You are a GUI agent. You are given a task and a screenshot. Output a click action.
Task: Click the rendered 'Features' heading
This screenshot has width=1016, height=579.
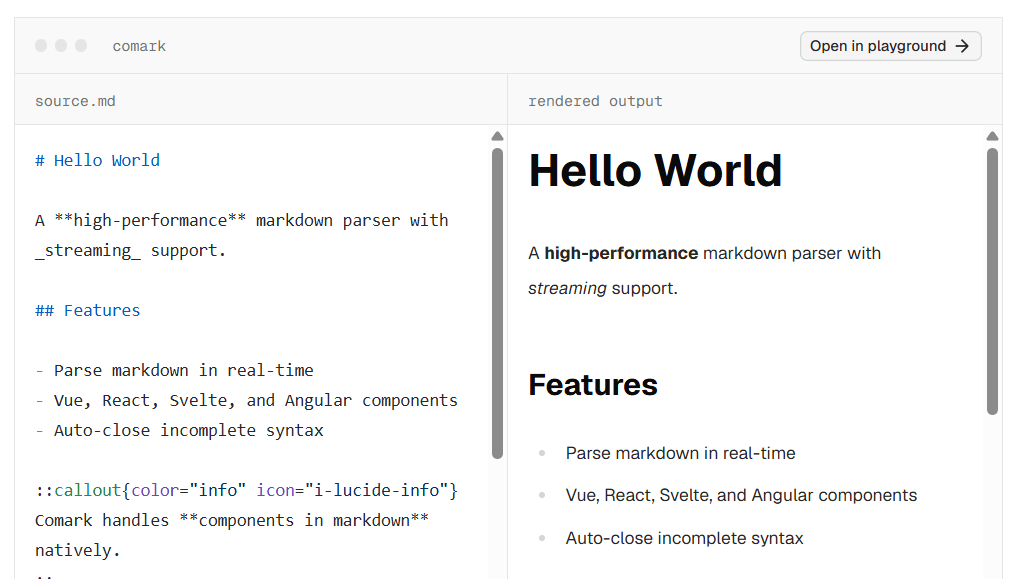pyautogui.click(x=593, y=385)
